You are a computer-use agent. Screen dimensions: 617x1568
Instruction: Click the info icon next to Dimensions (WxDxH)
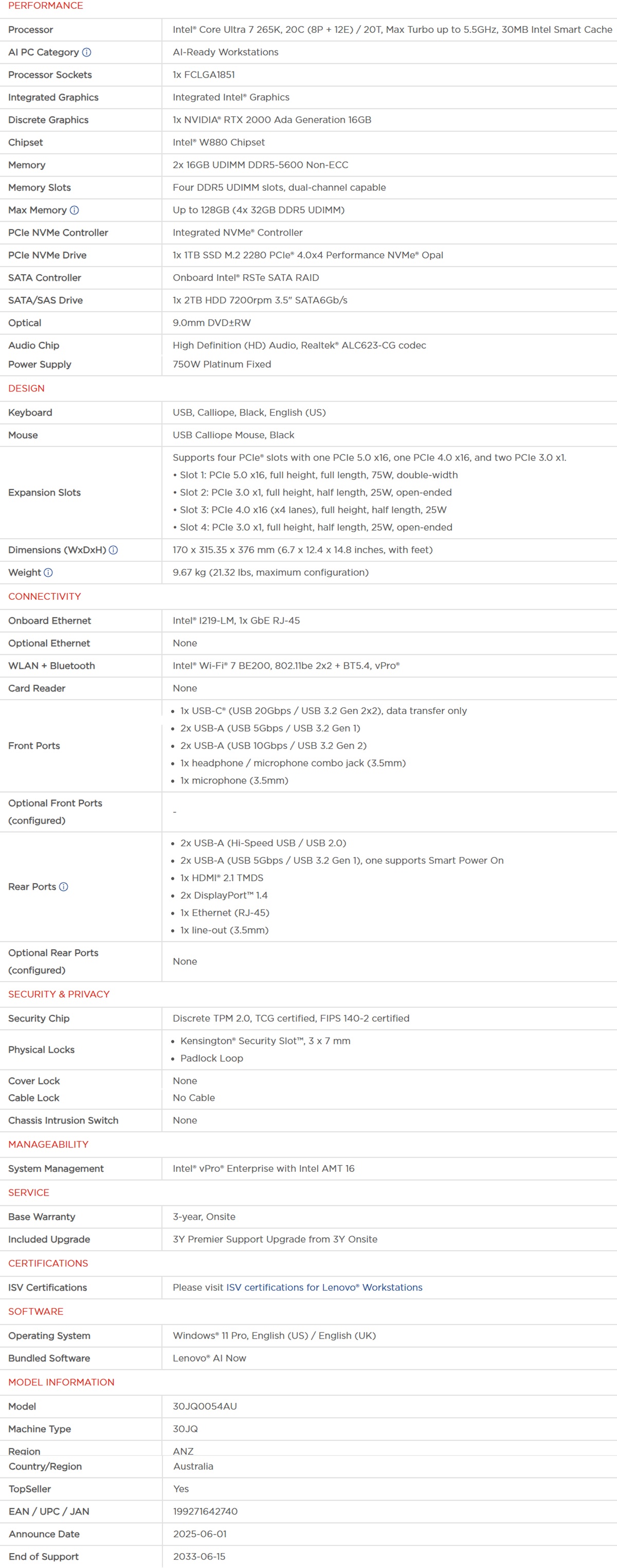coord(113,549)
